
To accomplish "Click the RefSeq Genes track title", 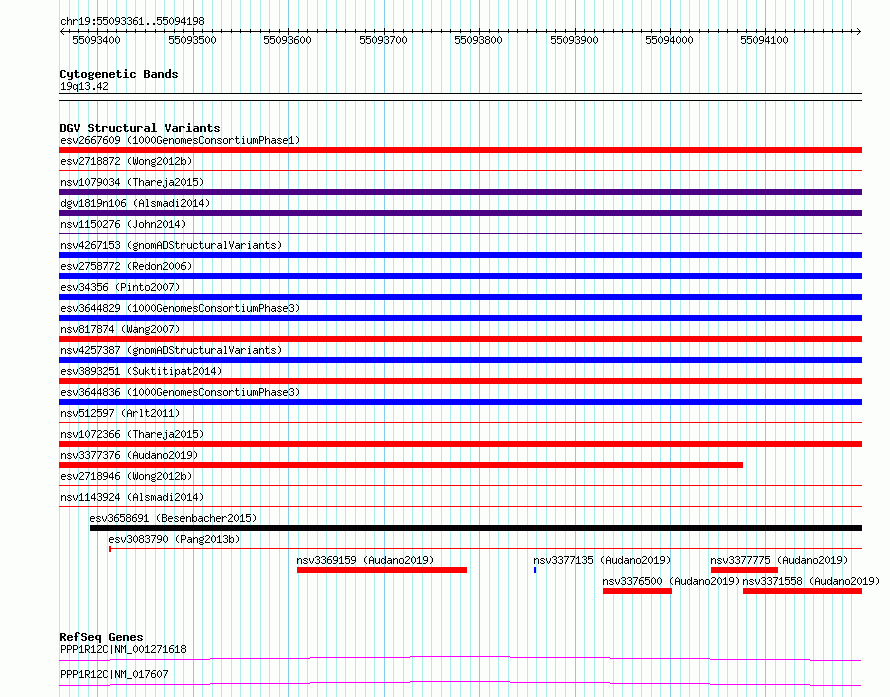I will click(101, 637).
